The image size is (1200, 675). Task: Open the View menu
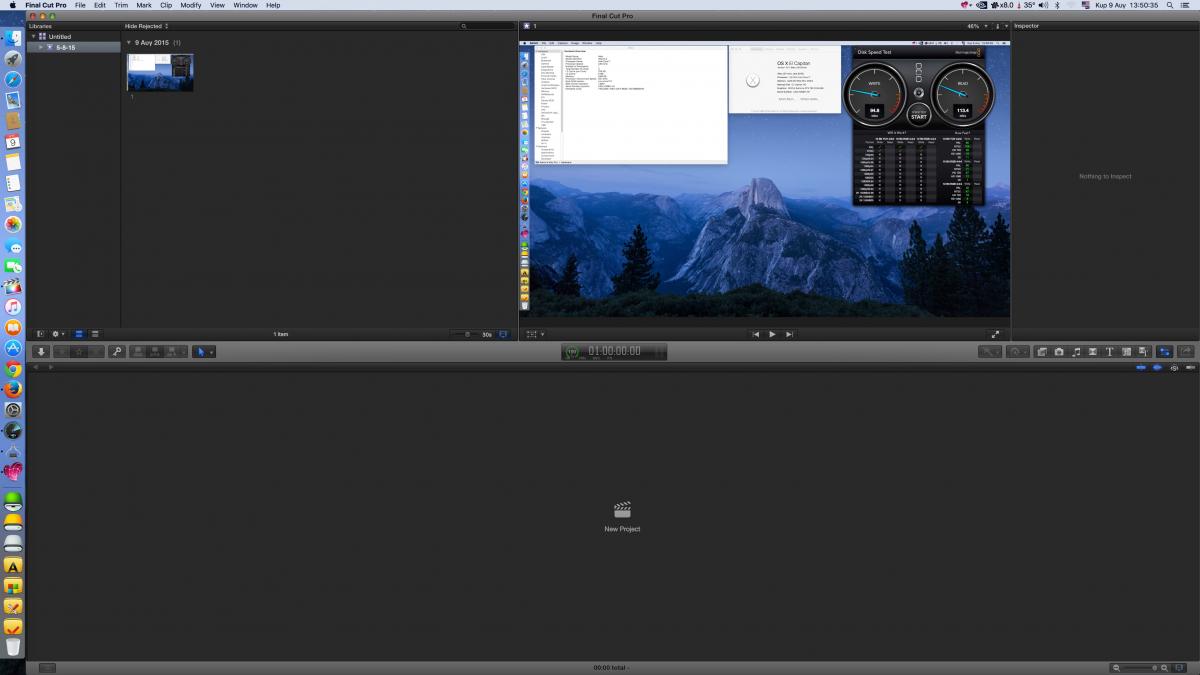217,5
